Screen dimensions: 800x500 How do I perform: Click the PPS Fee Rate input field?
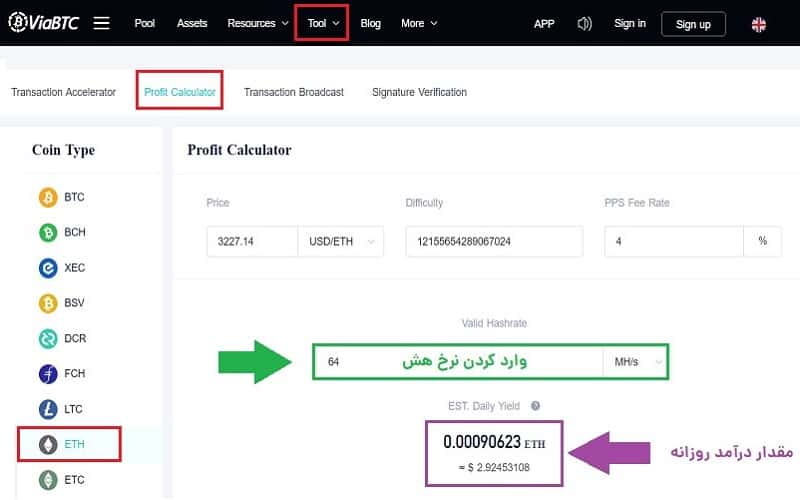click(673, 241)
